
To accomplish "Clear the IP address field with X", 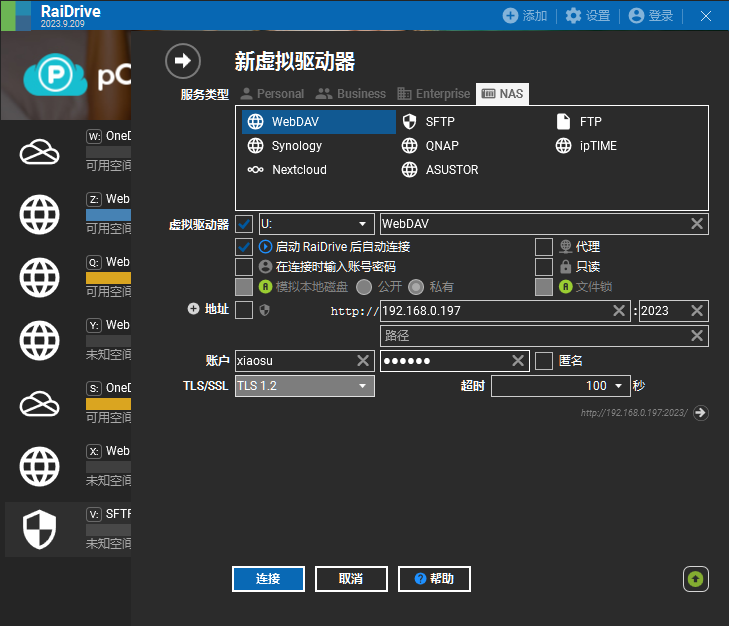I will click(620, 311).
